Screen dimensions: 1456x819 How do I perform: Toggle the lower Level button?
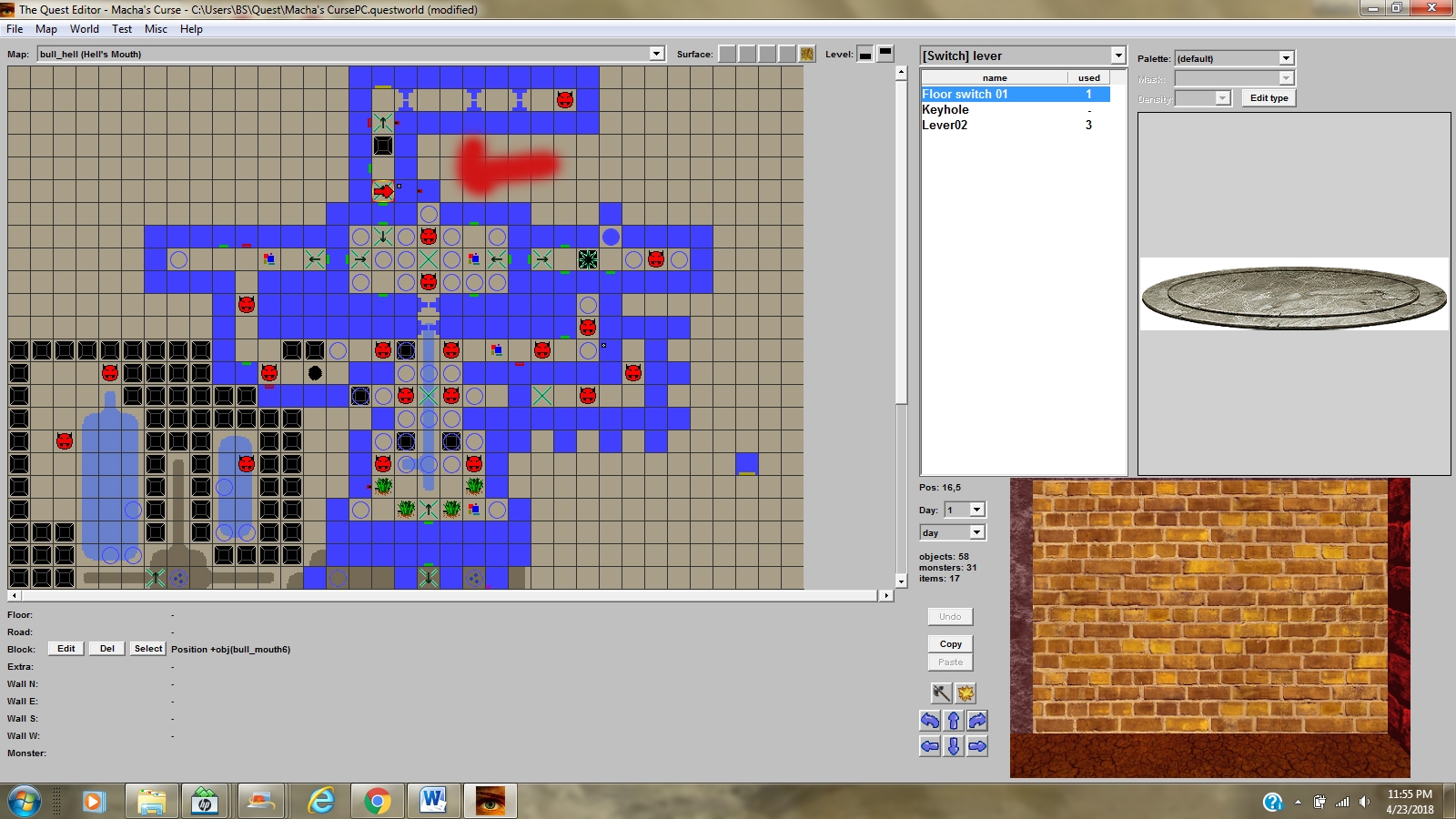[x=865, y=55]
